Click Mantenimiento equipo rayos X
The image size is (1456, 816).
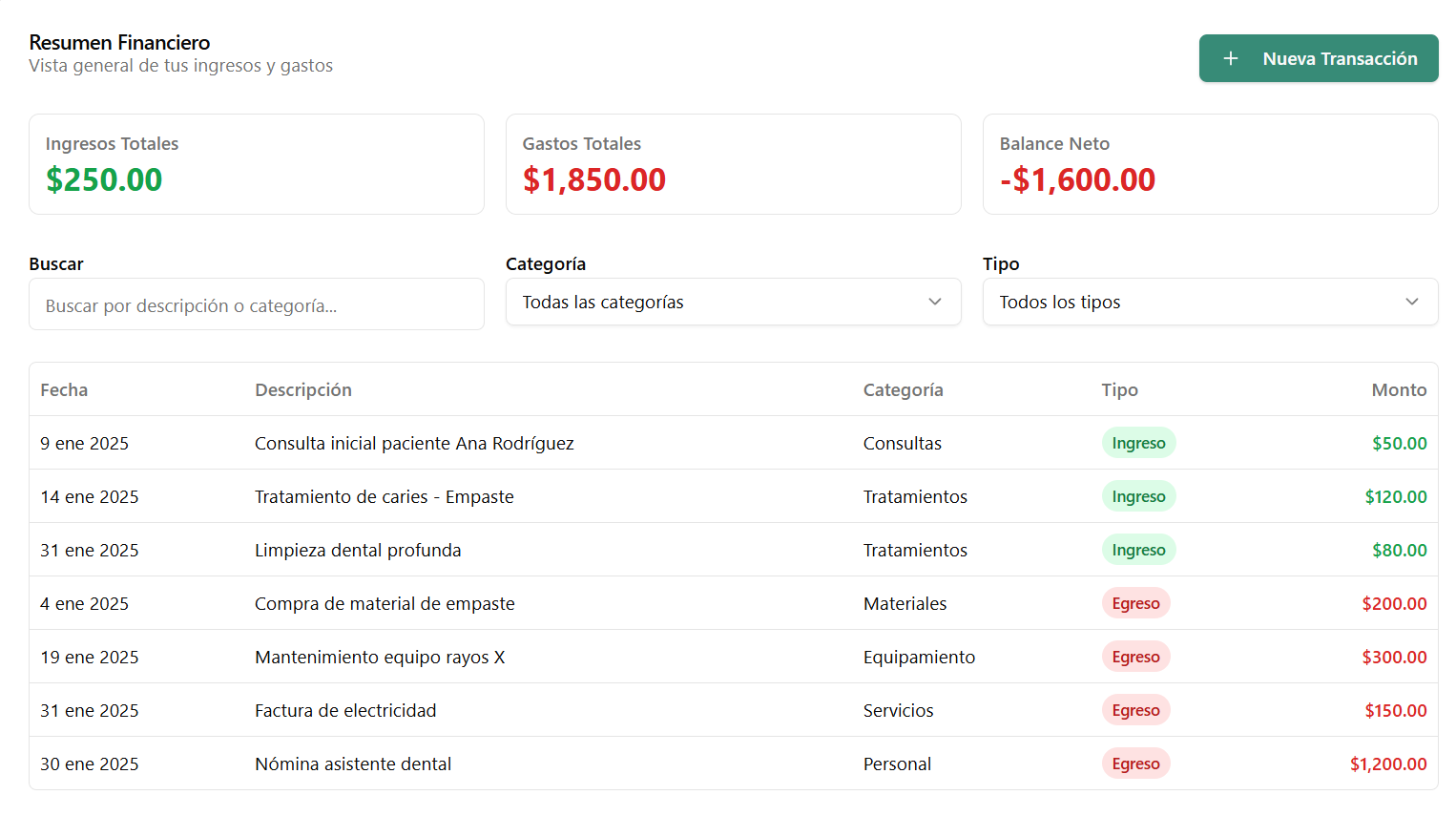380,657
